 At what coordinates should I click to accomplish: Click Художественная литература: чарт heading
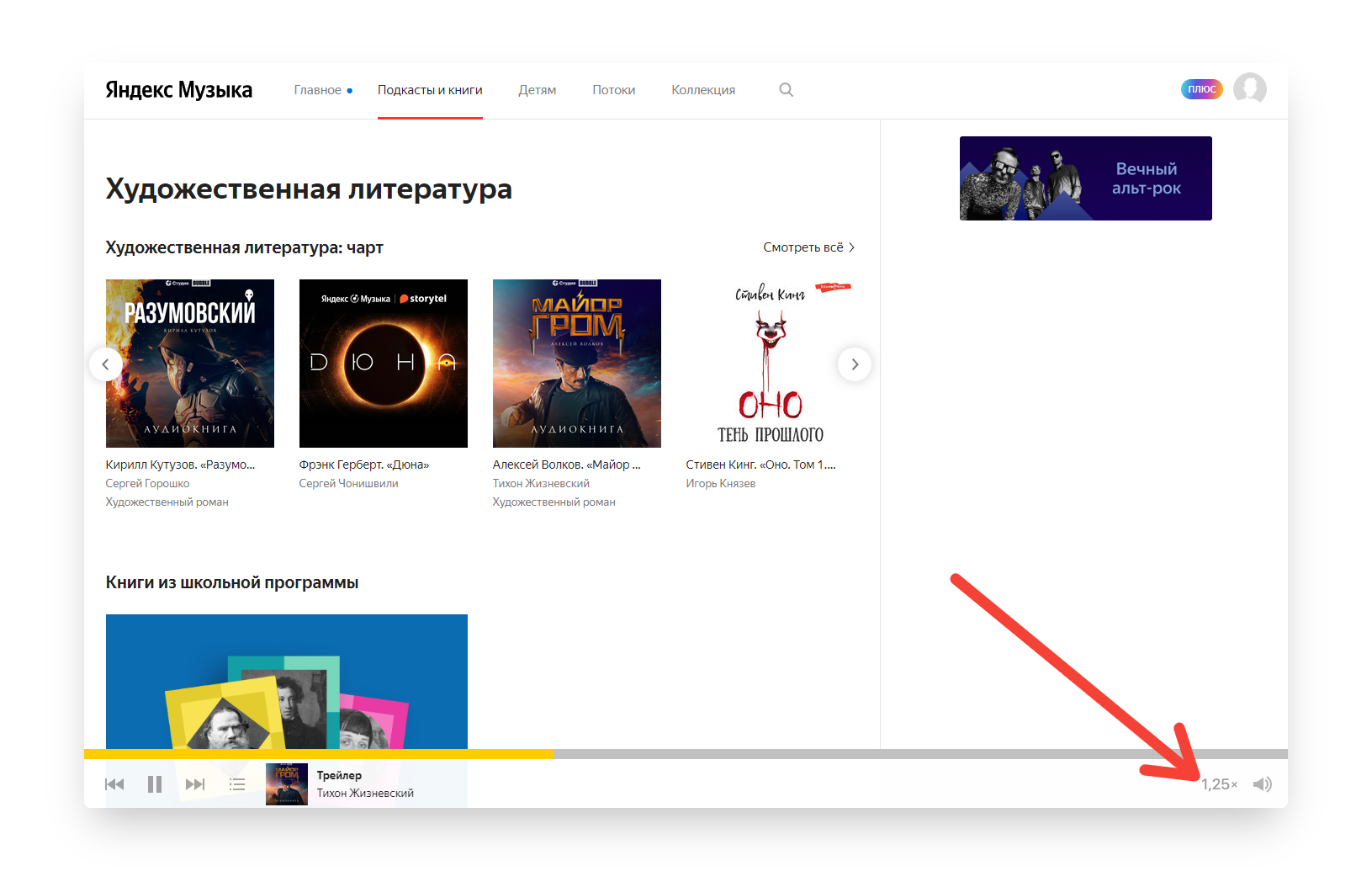[x=244, y=247]
